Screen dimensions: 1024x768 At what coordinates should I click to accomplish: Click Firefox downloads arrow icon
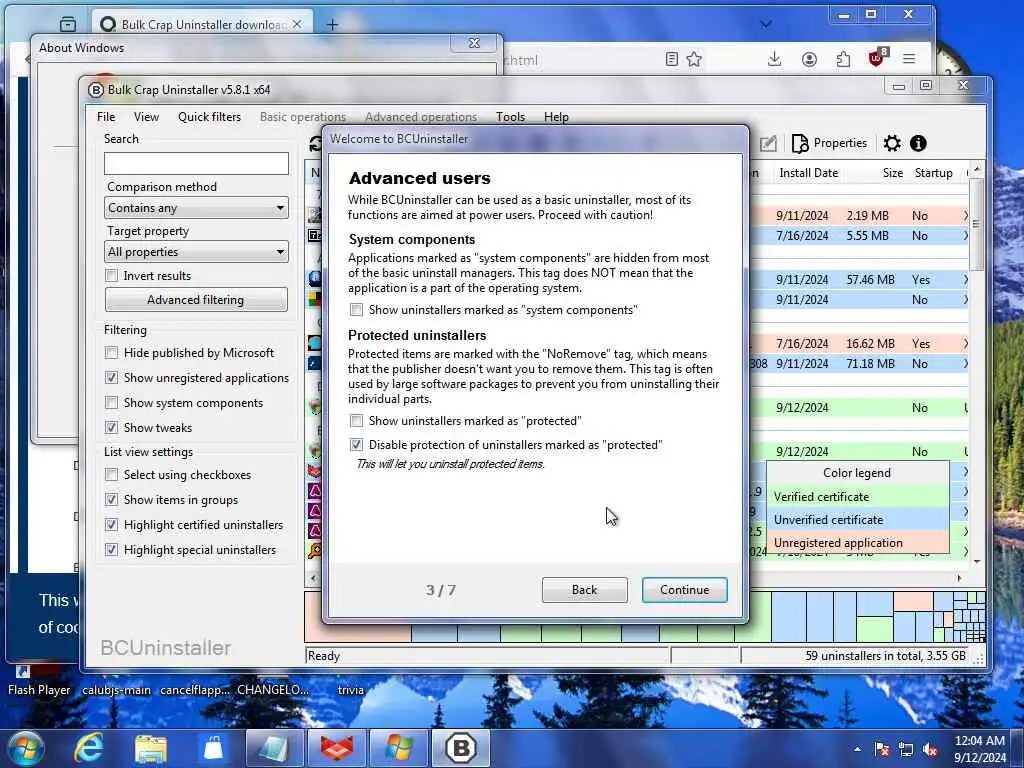coord(775,59)
